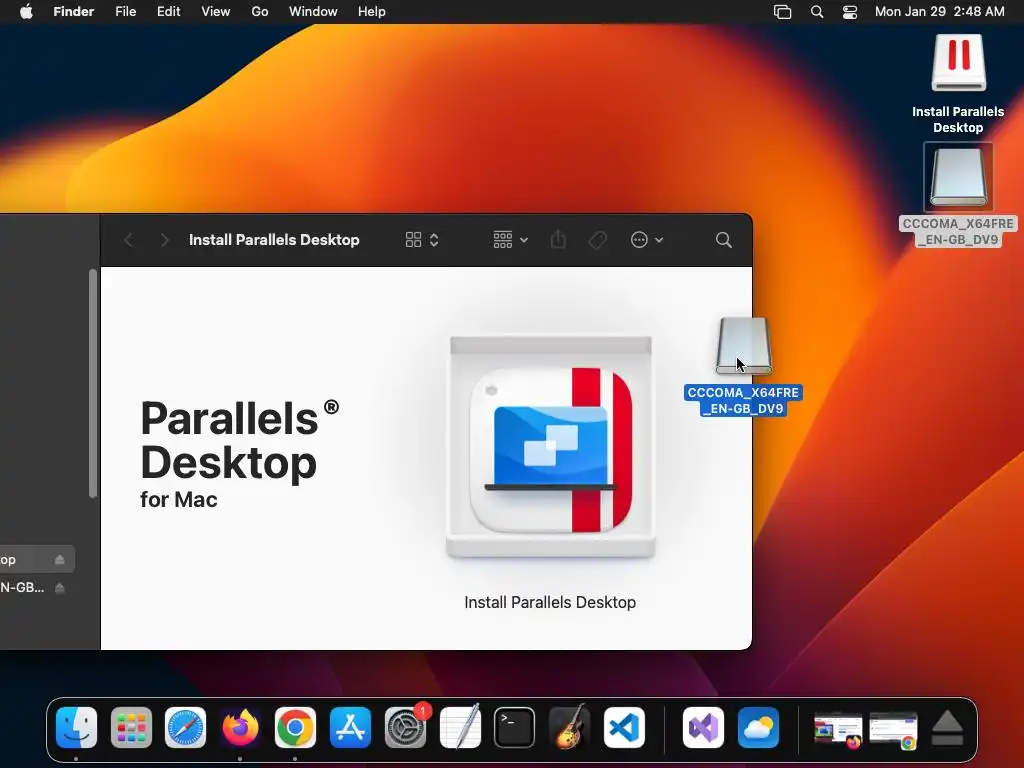Click the highlighted CCCOMA_X64FRE_EN-GB_DV9 drive icon
Viewport: 1024px width, 768px height.
[x=744, y=346]
